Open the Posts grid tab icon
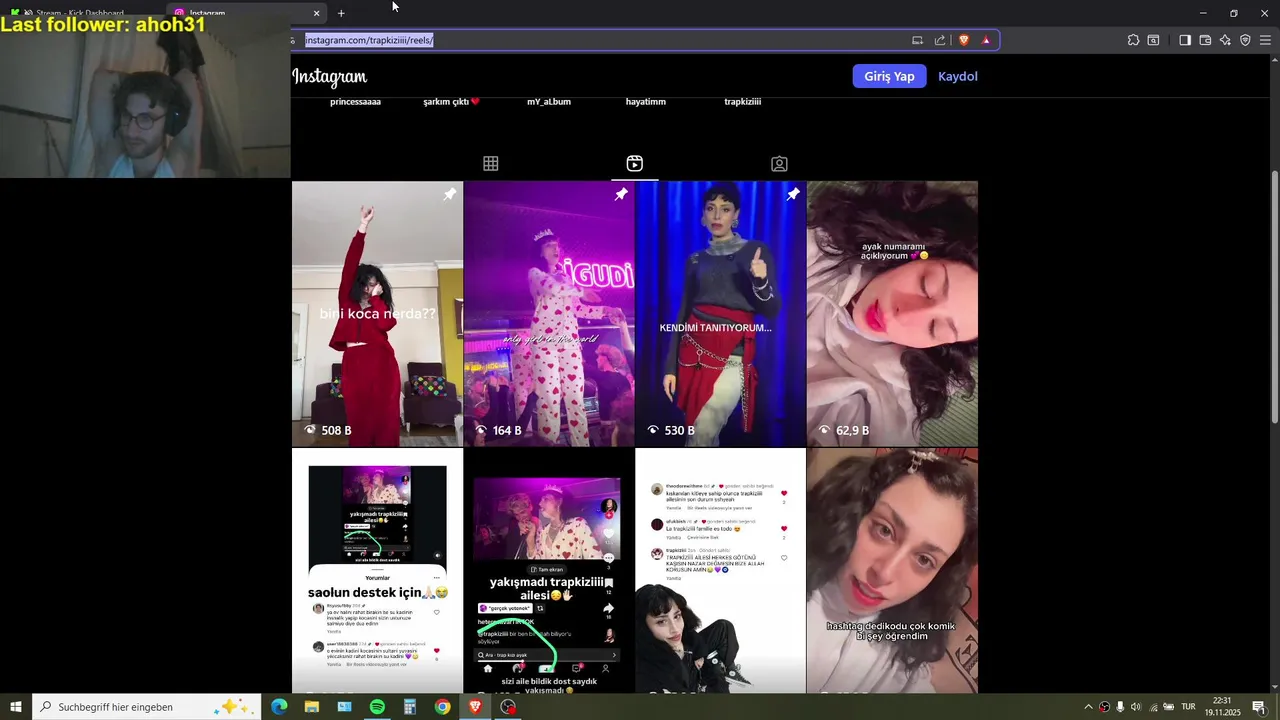The image size is (1280, 720). click(490, 163)
